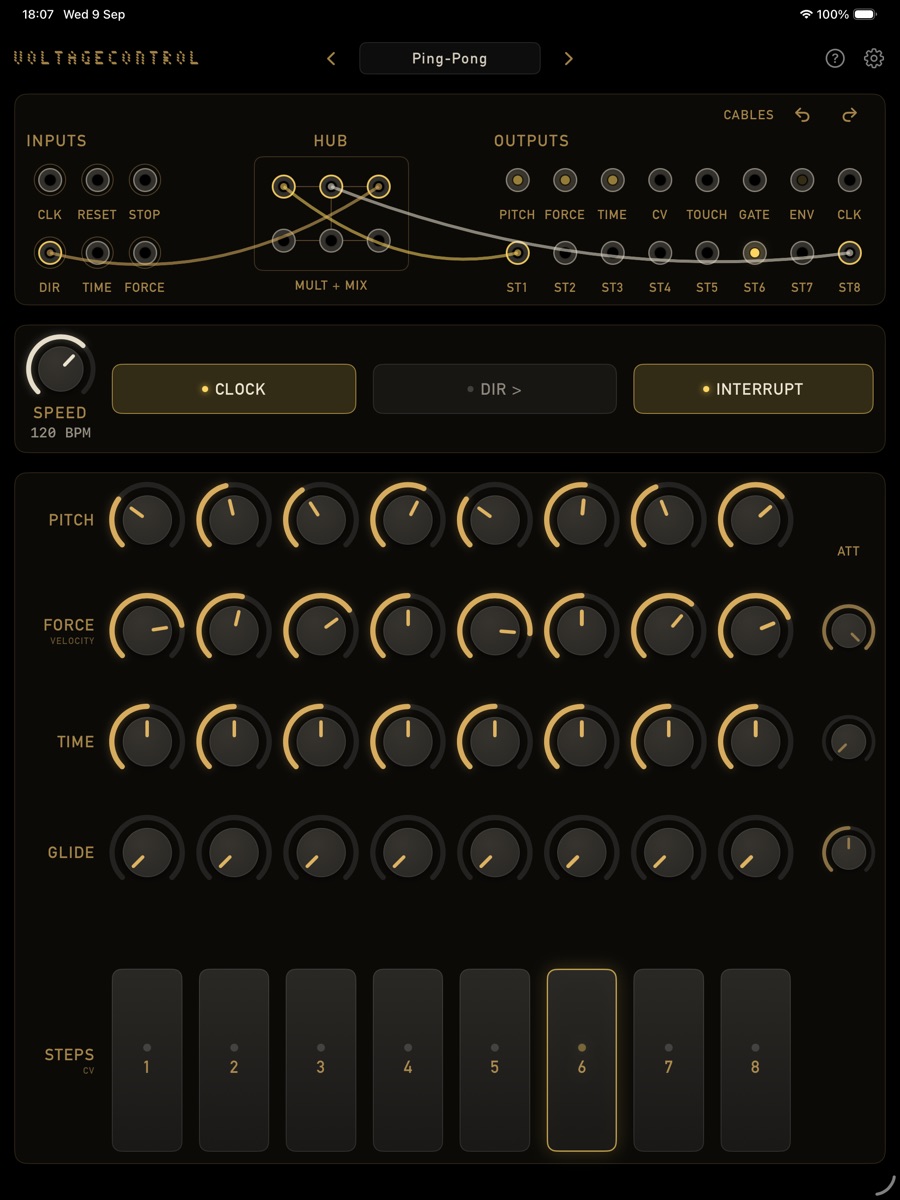Image resolution: width=900 pixels, height=1200 pixels.
Task: Activate step 4 pad
Action: tap(408, 1060)
